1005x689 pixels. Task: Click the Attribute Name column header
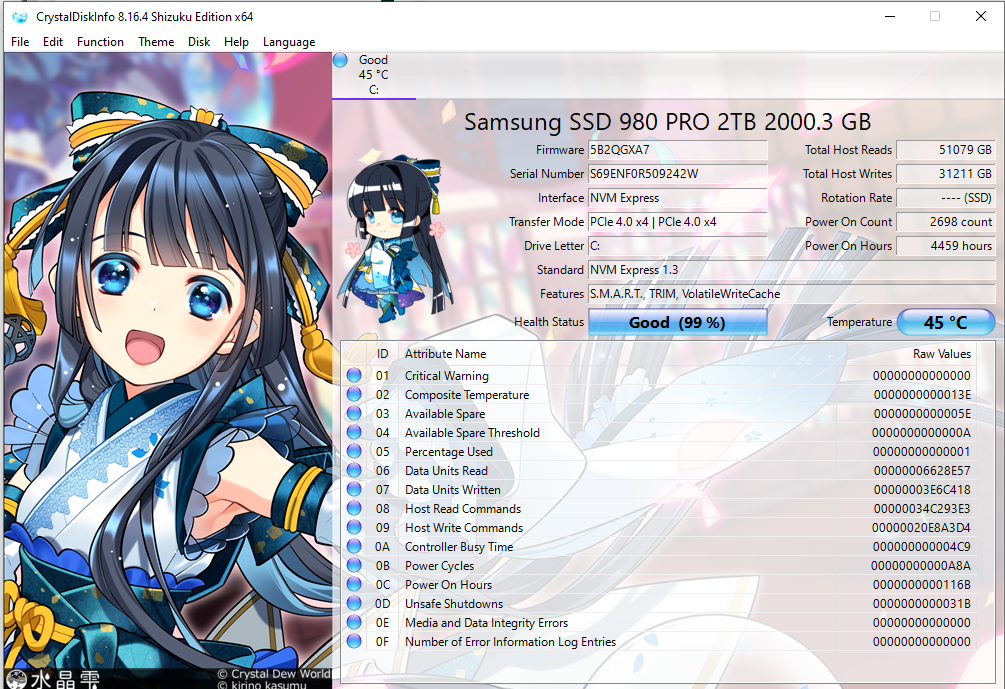click(445, 354)
